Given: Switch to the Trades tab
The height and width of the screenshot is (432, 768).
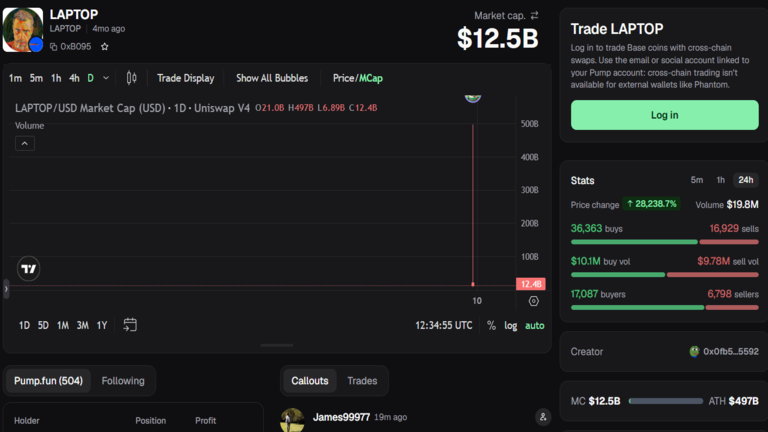Looking at the screenshot, I should [x=362, y=381].
